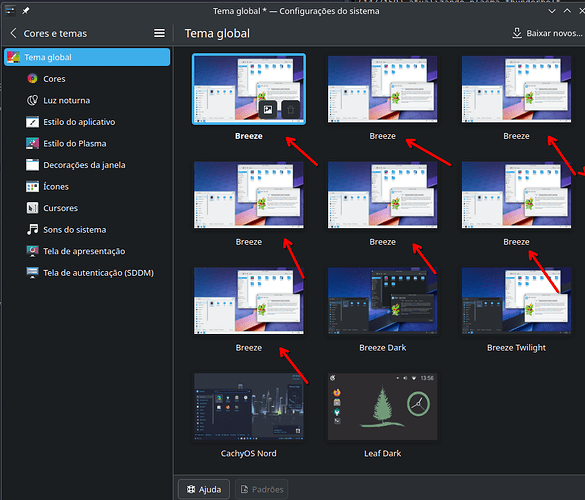Click the CachyOS Nord label text
This screenshot has width=585, height=500.
tap(249, 453)
